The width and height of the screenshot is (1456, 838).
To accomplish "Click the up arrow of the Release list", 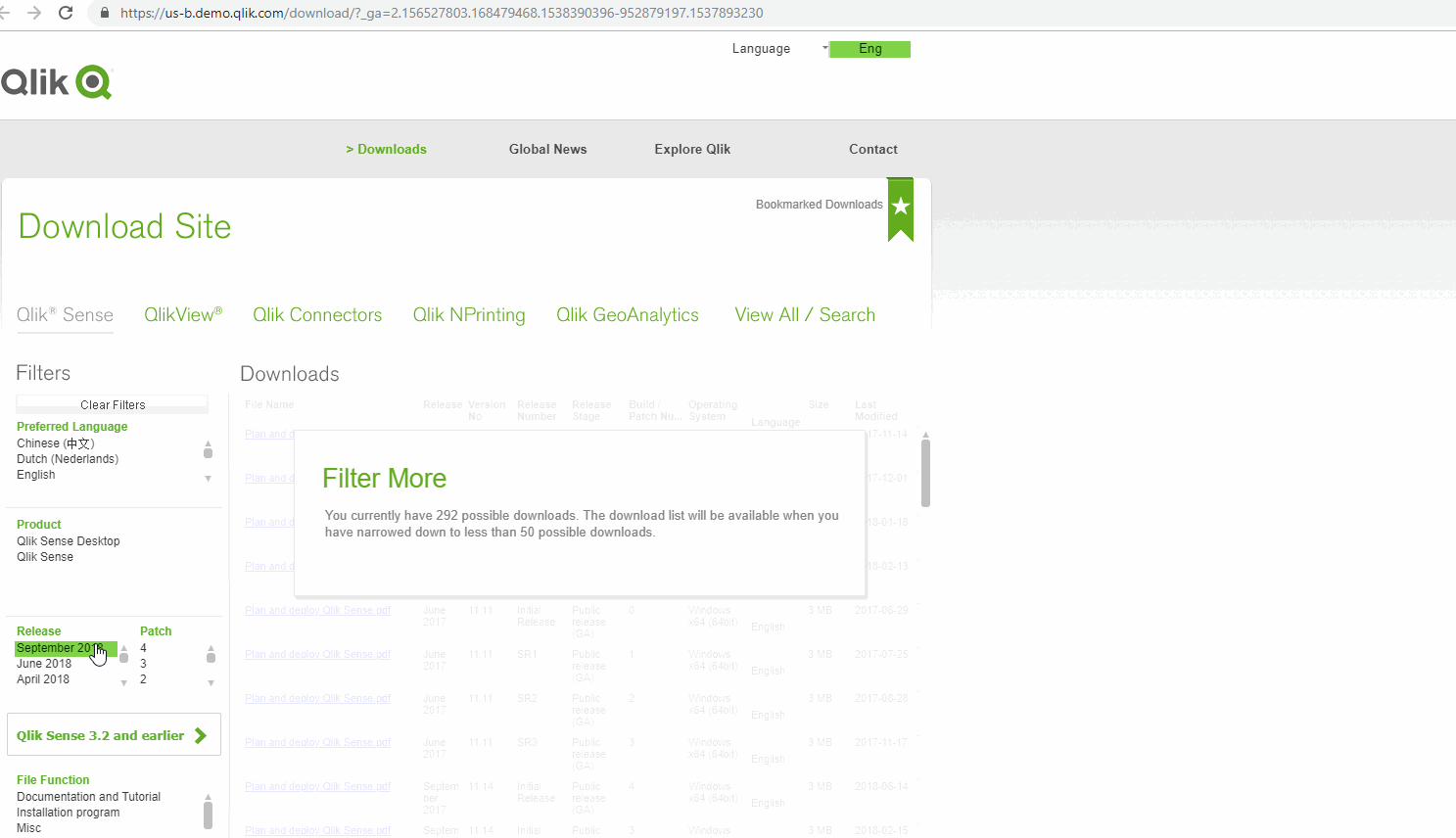I will [123, 648].
